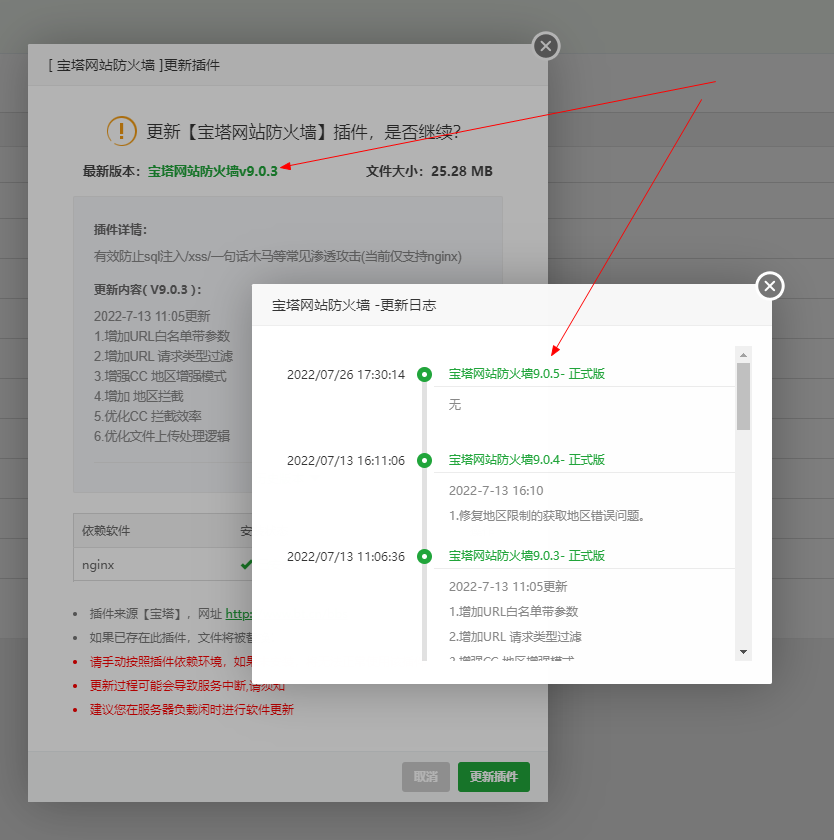
Task: Click 2022-7-13 16:10 in the log
Action: pyautogui.click(x=496, y=490)
